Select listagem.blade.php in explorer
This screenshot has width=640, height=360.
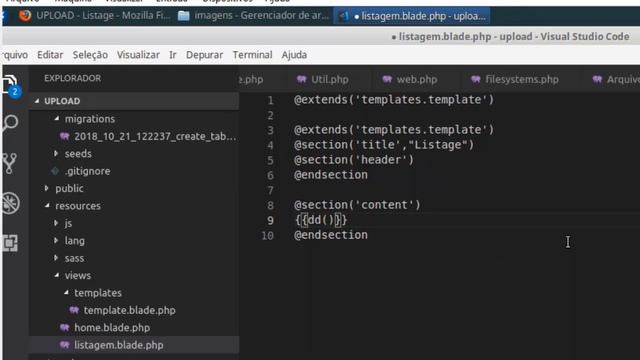[x=134, y=345]
